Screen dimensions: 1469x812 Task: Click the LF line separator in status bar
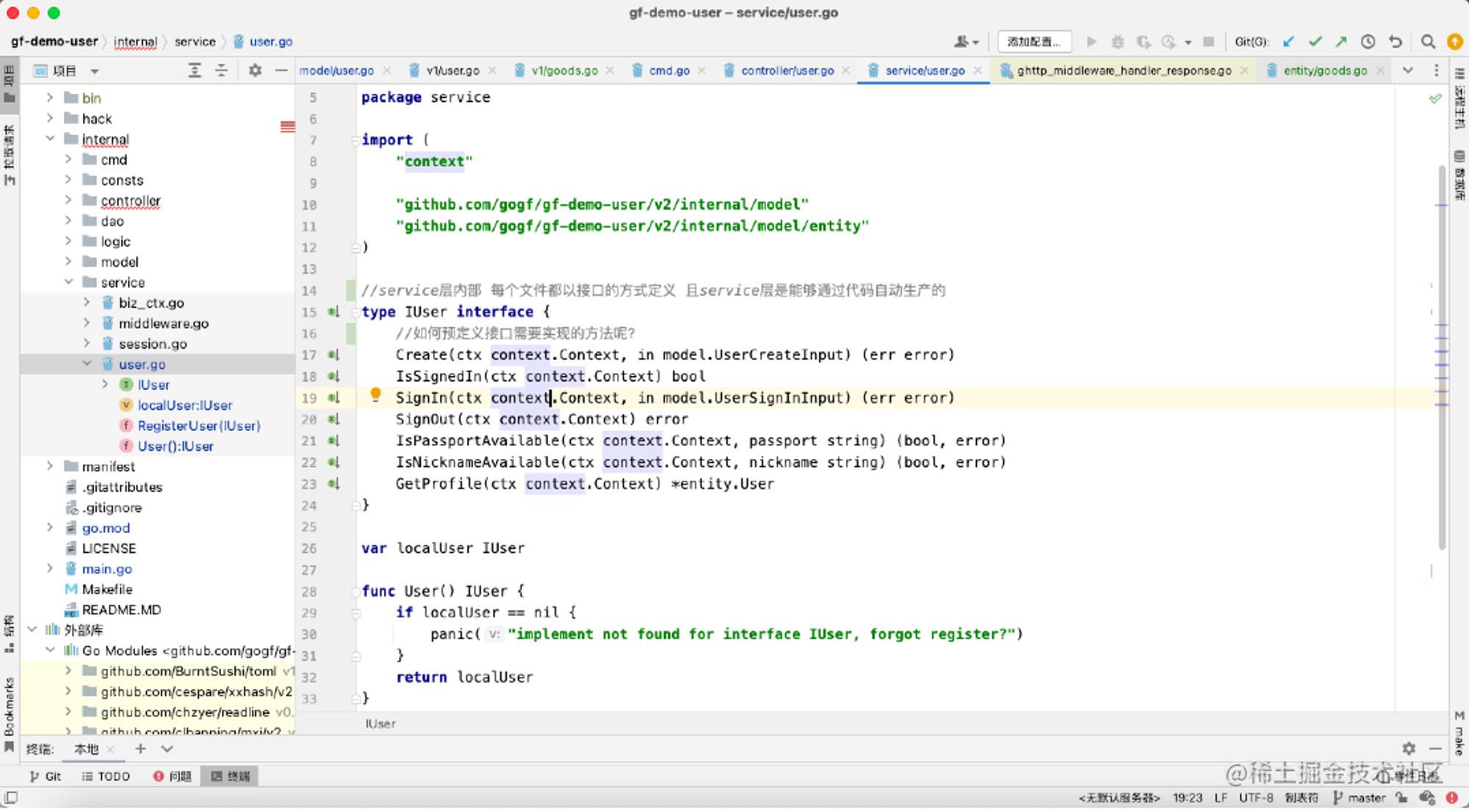(x=1221, y=797)
